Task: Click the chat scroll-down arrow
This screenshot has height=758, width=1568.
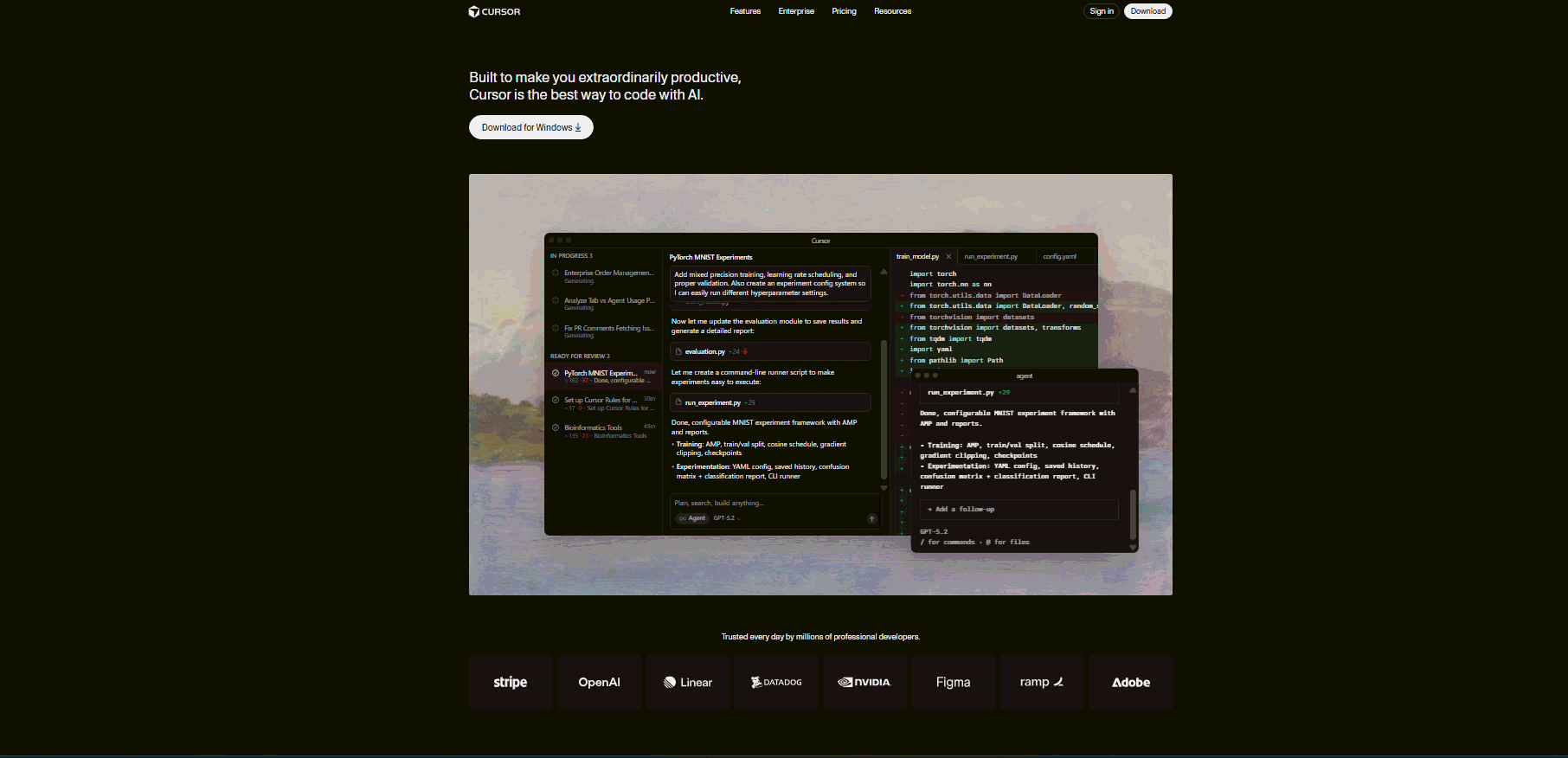Action: pyautogui.click(x=884, y=488)
